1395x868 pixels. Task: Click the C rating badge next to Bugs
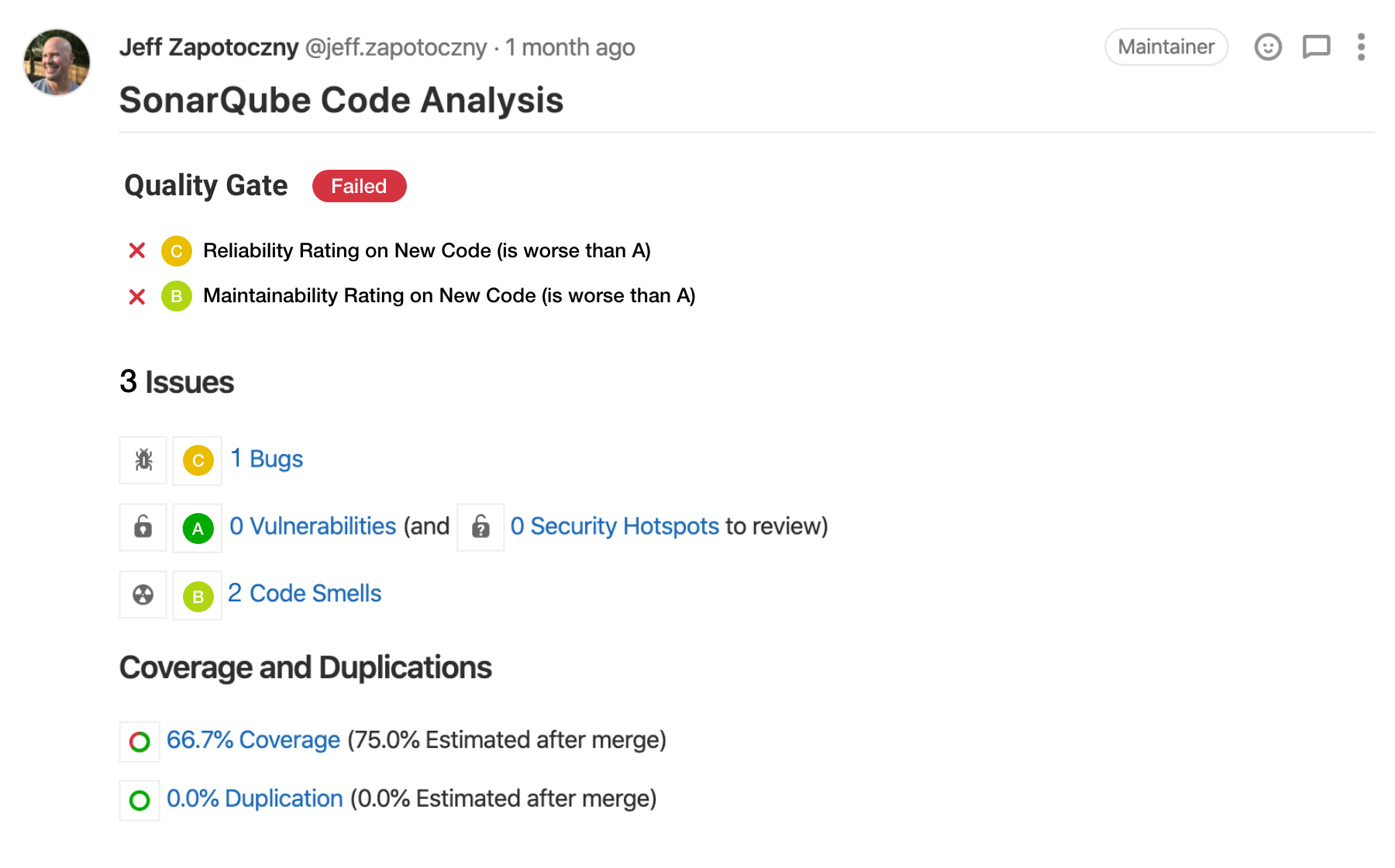pos(197,460)
